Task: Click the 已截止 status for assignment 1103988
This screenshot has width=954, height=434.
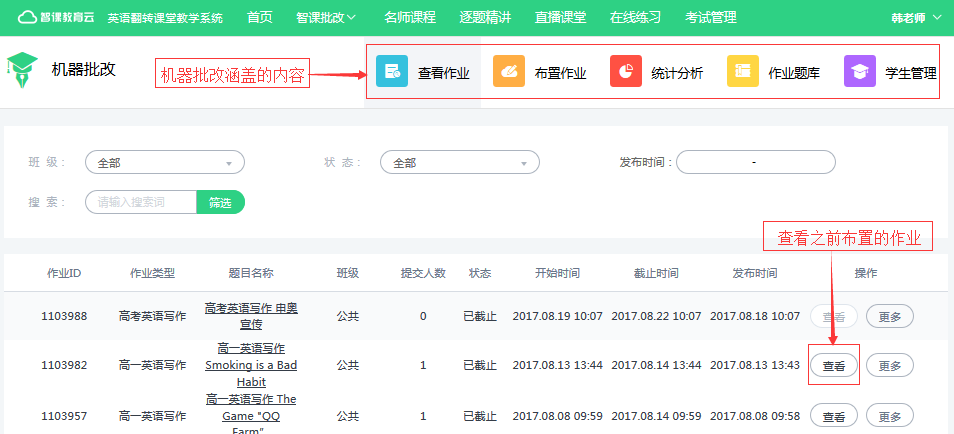Action: tap(480, 316)
